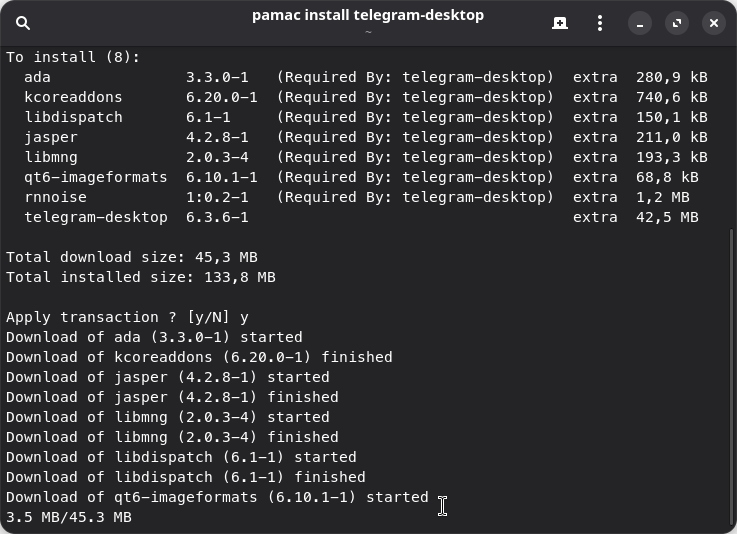737x534 pixels.
Task: Click the window title "pamac install telegram-desktop"
Action: click(x=367, y=15)
